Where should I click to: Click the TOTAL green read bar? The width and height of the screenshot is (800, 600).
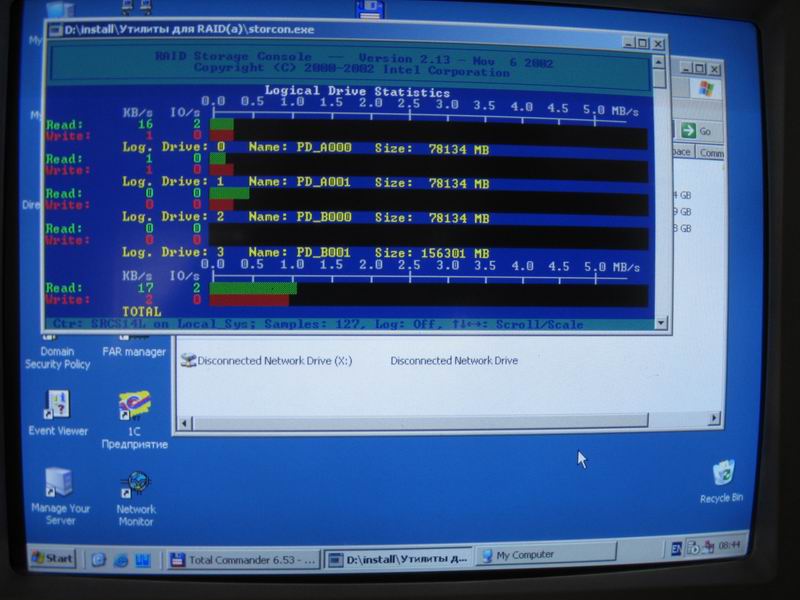253,288
